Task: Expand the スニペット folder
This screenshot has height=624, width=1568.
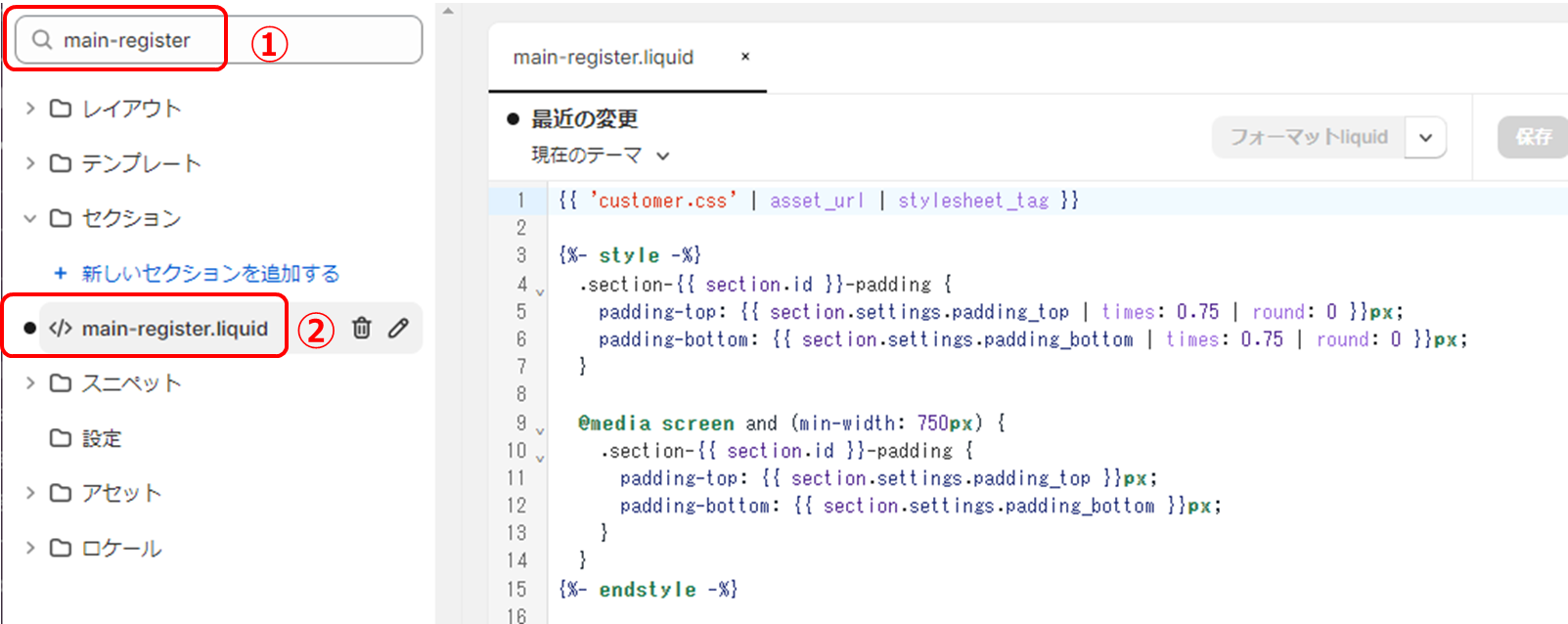Action: pyautogui.click(x=29, y=382)
